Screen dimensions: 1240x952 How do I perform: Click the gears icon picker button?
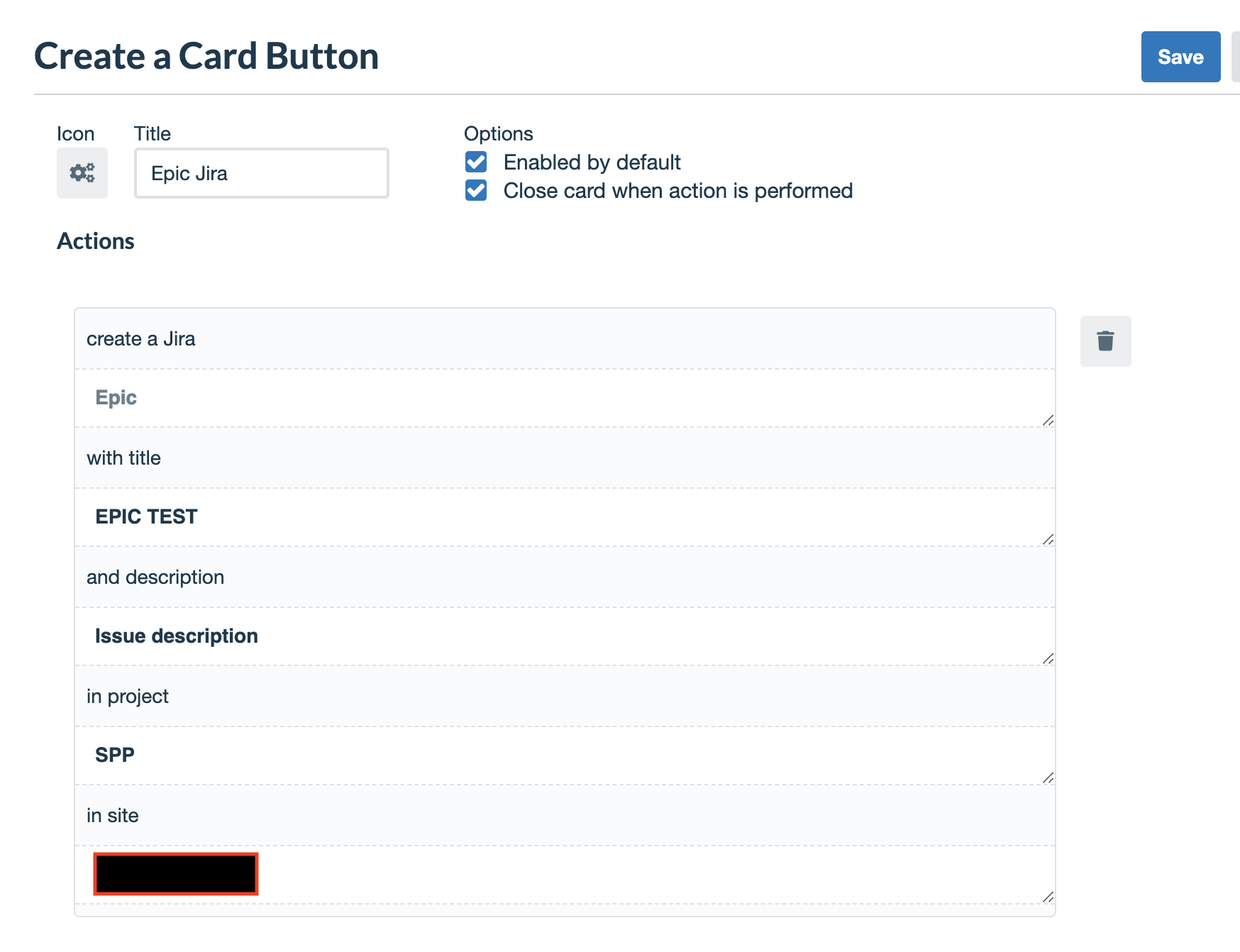pos(82,173)
